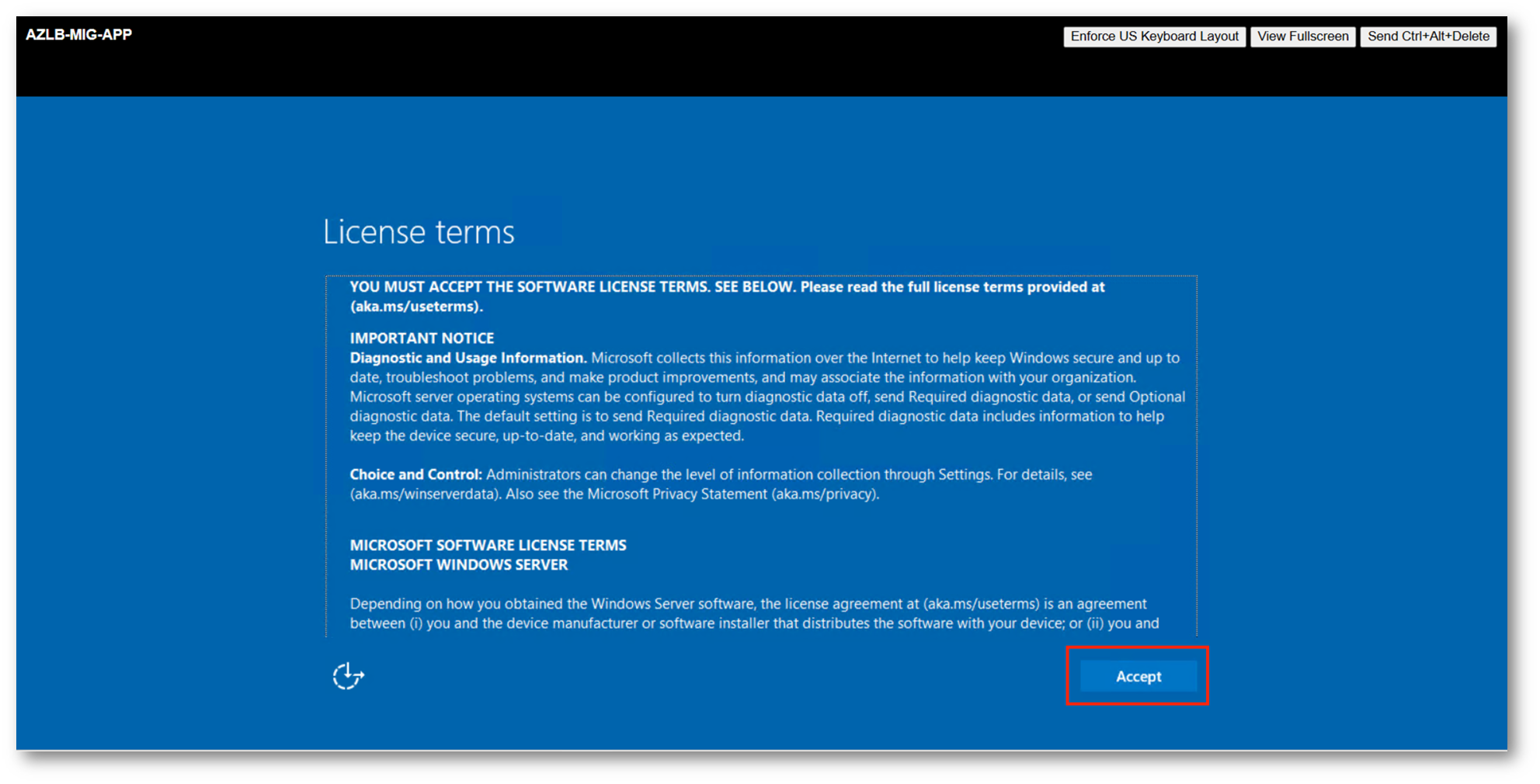The width and height of the screenshot is (1540, 784).
Task: Click the AZLB-MIG-APP machine name
Action: (x=78, y=35)
